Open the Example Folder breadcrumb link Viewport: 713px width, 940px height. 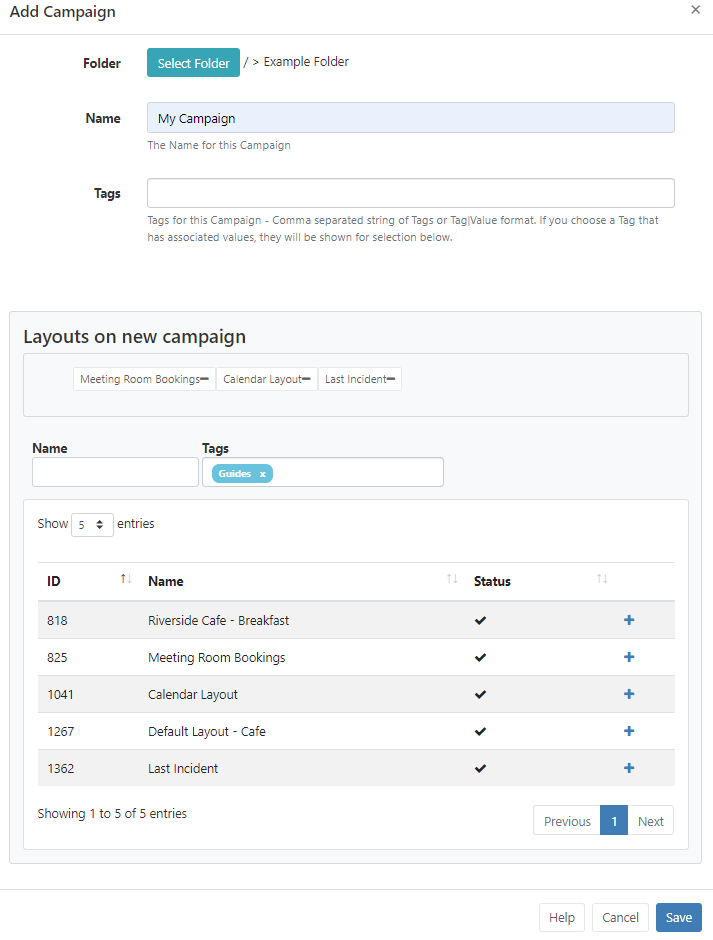coord(306,61)
